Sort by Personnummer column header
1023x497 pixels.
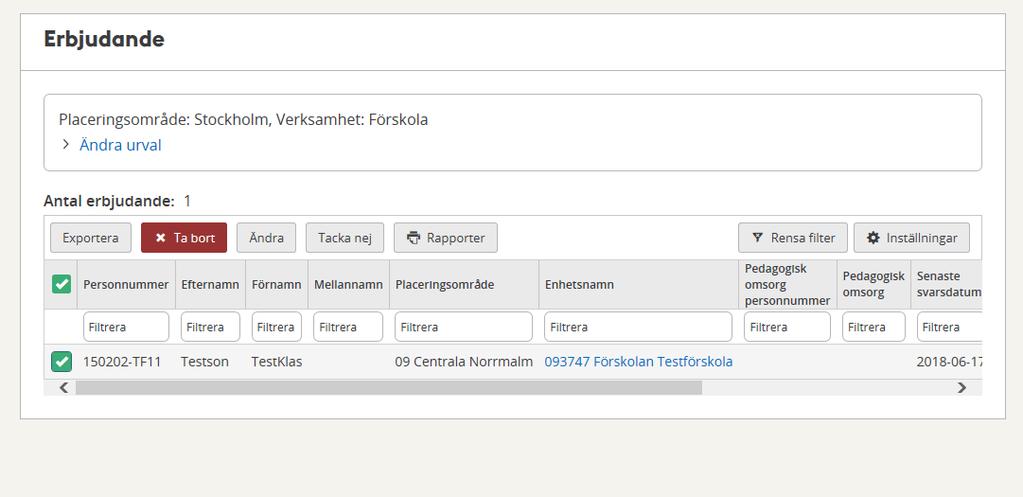pyautogui.click(x=126, y=284)
